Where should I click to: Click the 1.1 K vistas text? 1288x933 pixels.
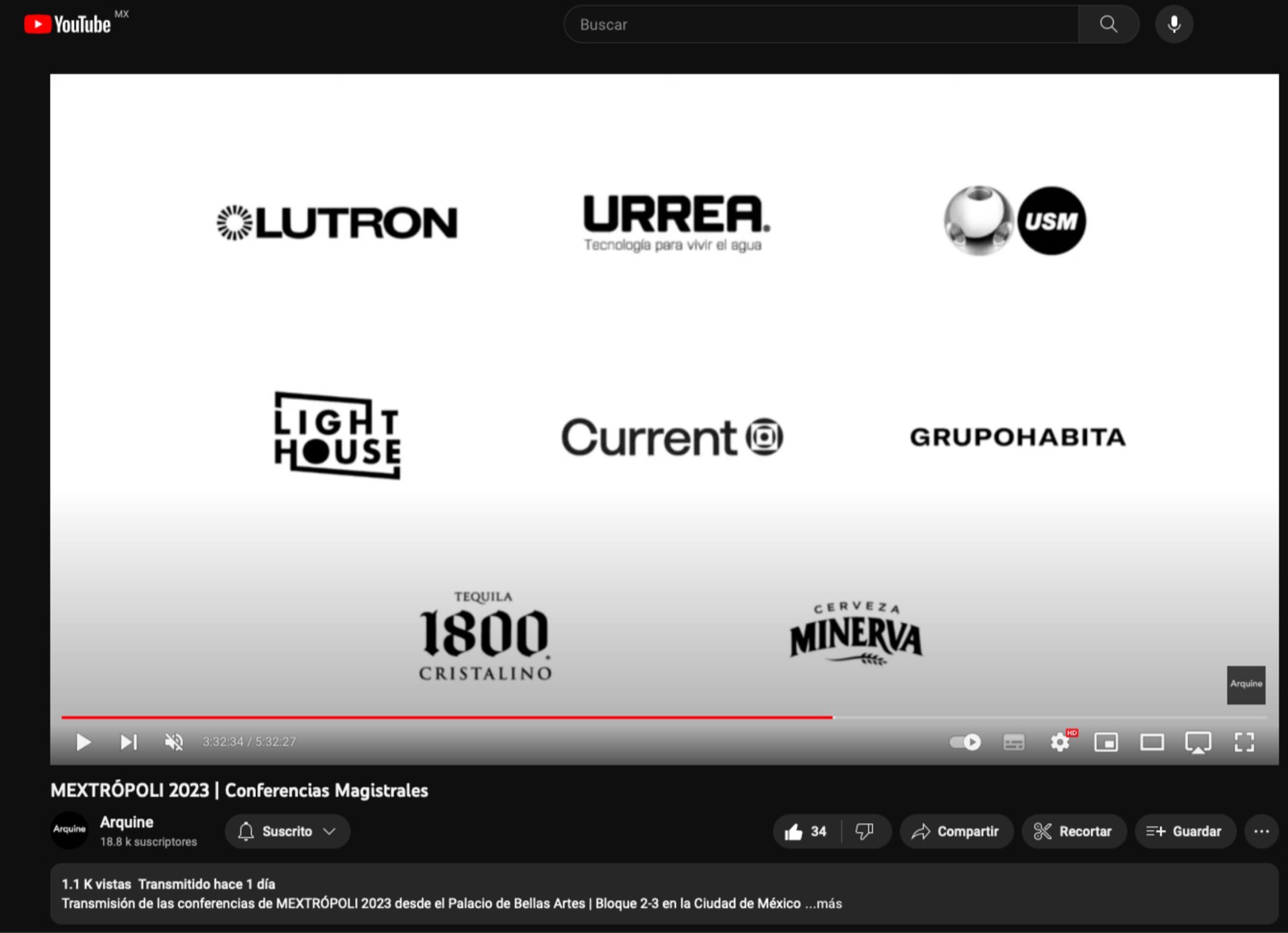click(97, 884)
